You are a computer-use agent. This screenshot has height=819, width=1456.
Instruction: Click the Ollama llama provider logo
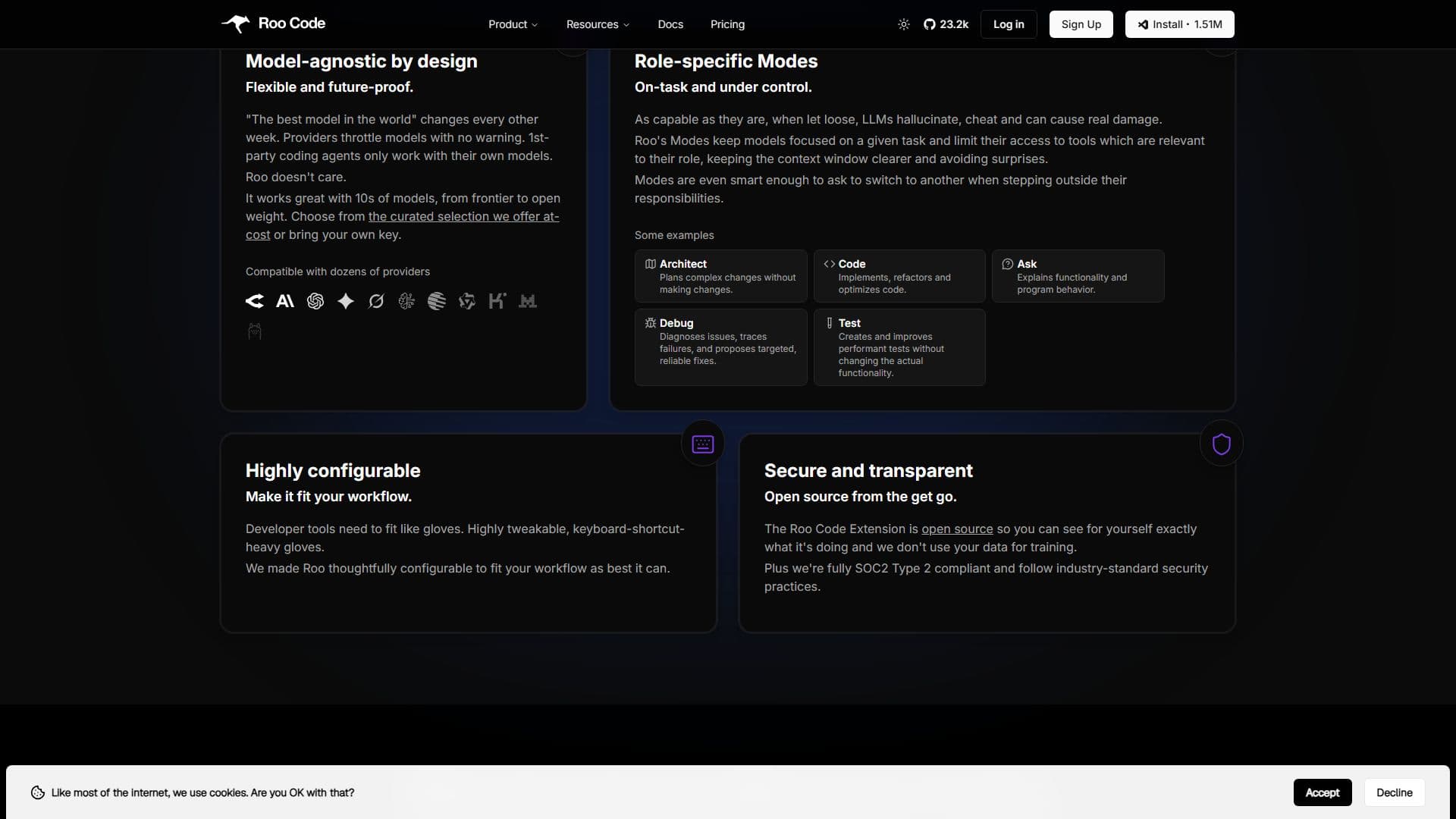pos(255,331)
